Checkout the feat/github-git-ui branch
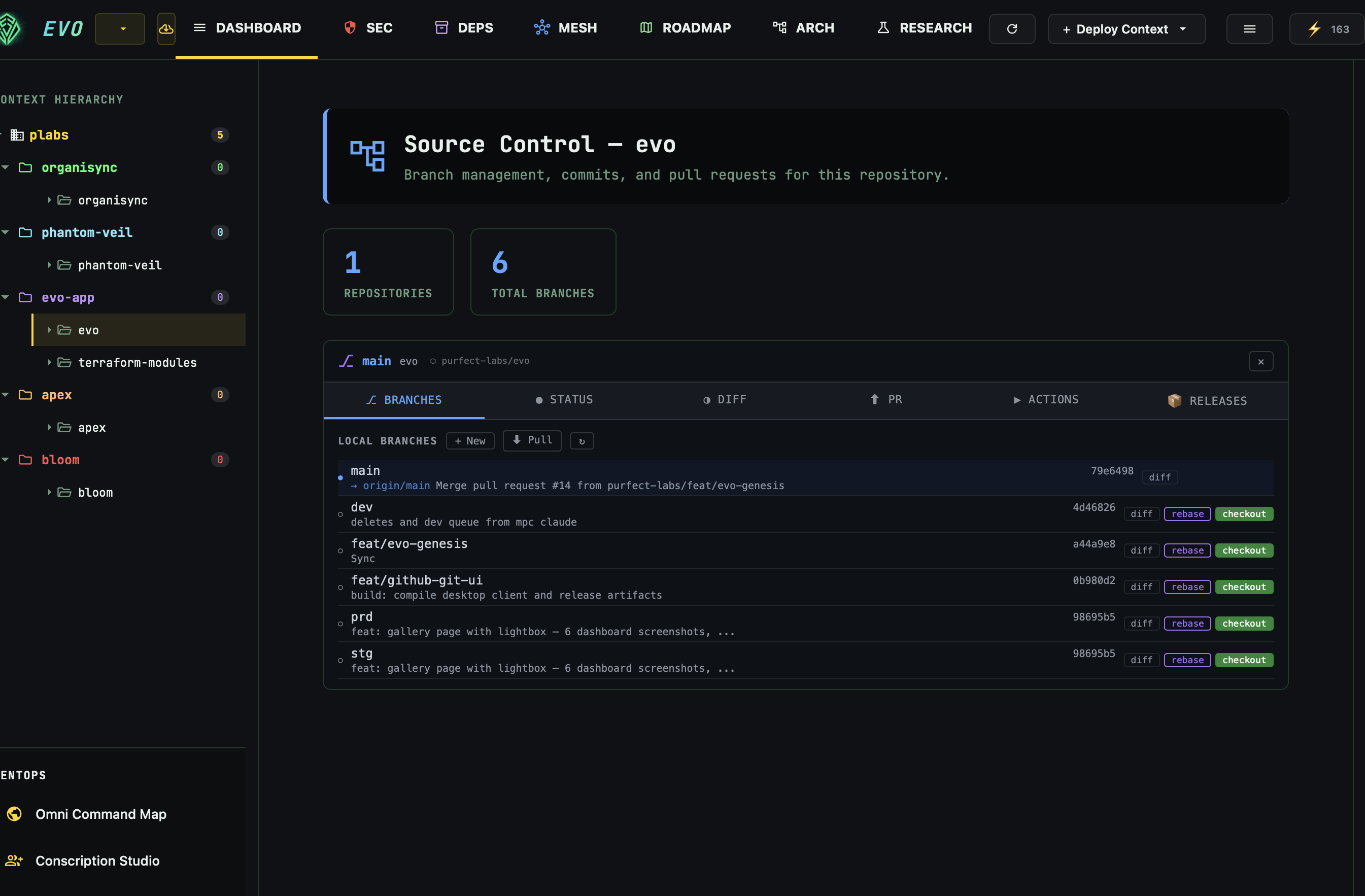 click(x=1244, y=587)
